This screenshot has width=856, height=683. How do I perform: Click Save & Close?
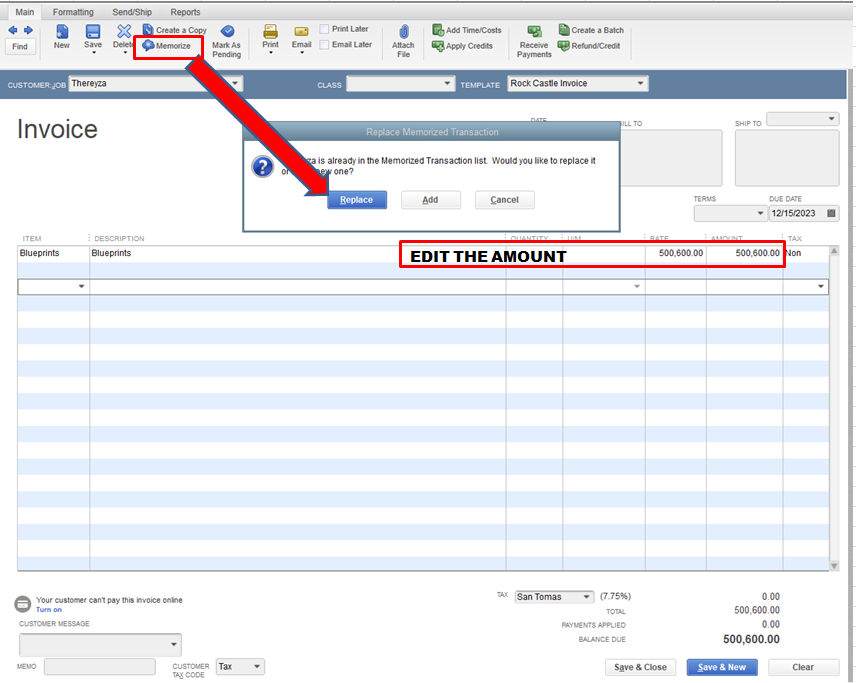coord(640,667)
